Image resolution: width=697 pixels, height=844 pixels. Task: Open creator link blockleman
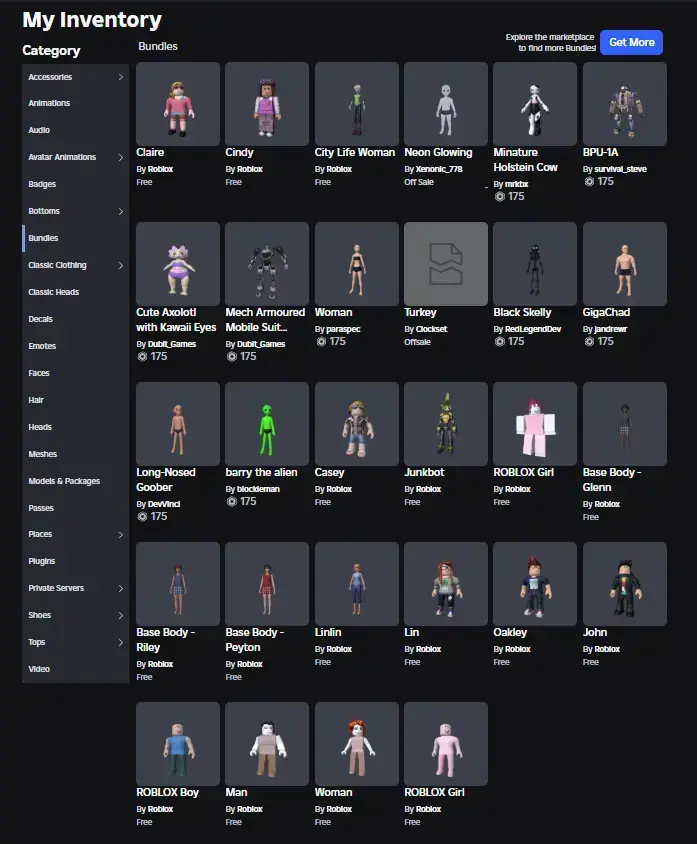pyautogui.click(x=258, y=489)
